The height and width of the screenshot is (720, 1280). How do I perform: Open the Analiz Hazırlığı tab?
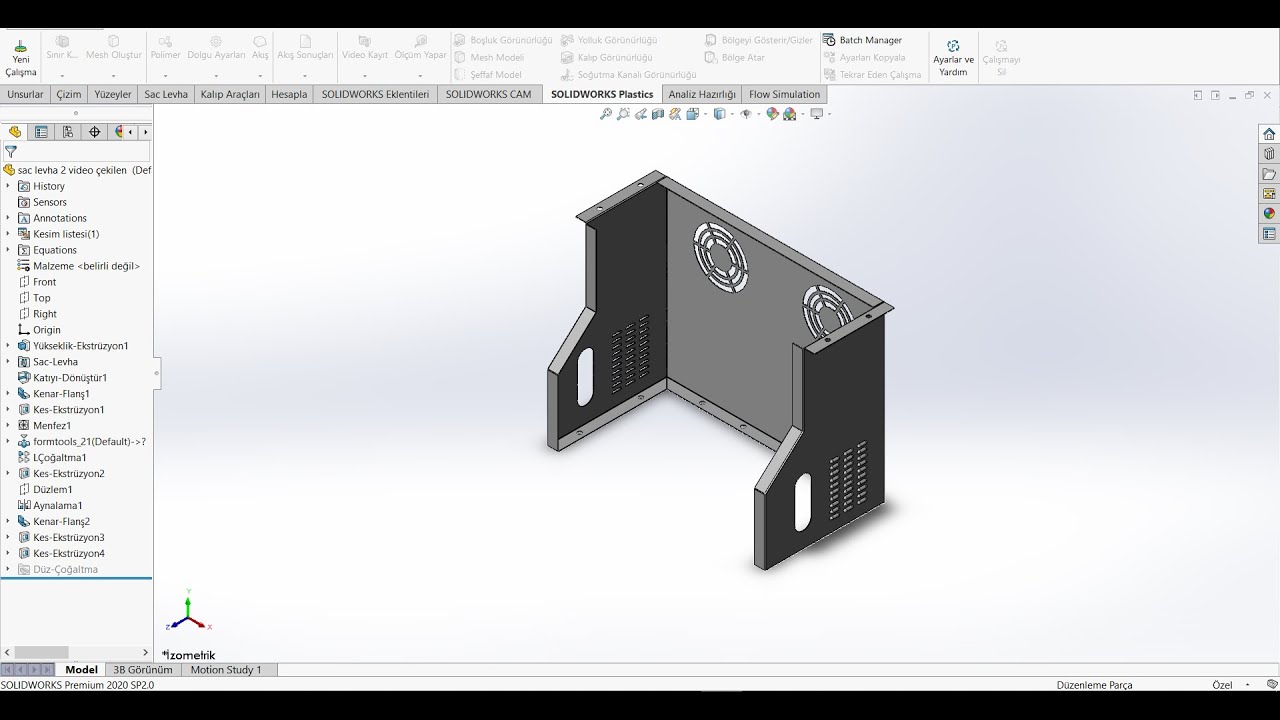pyautogui.click(x=702, y=95)
